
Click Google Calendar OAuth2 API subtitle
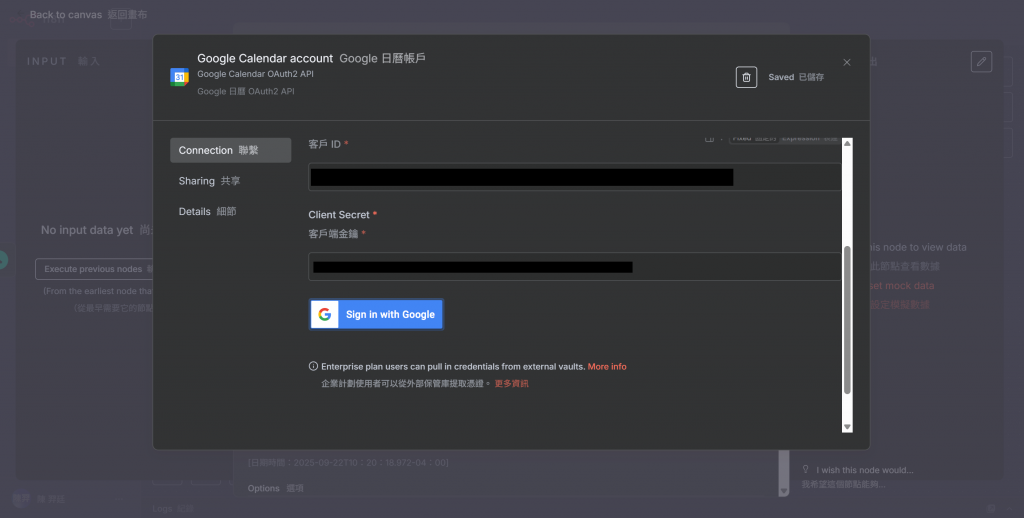(255, 74)
